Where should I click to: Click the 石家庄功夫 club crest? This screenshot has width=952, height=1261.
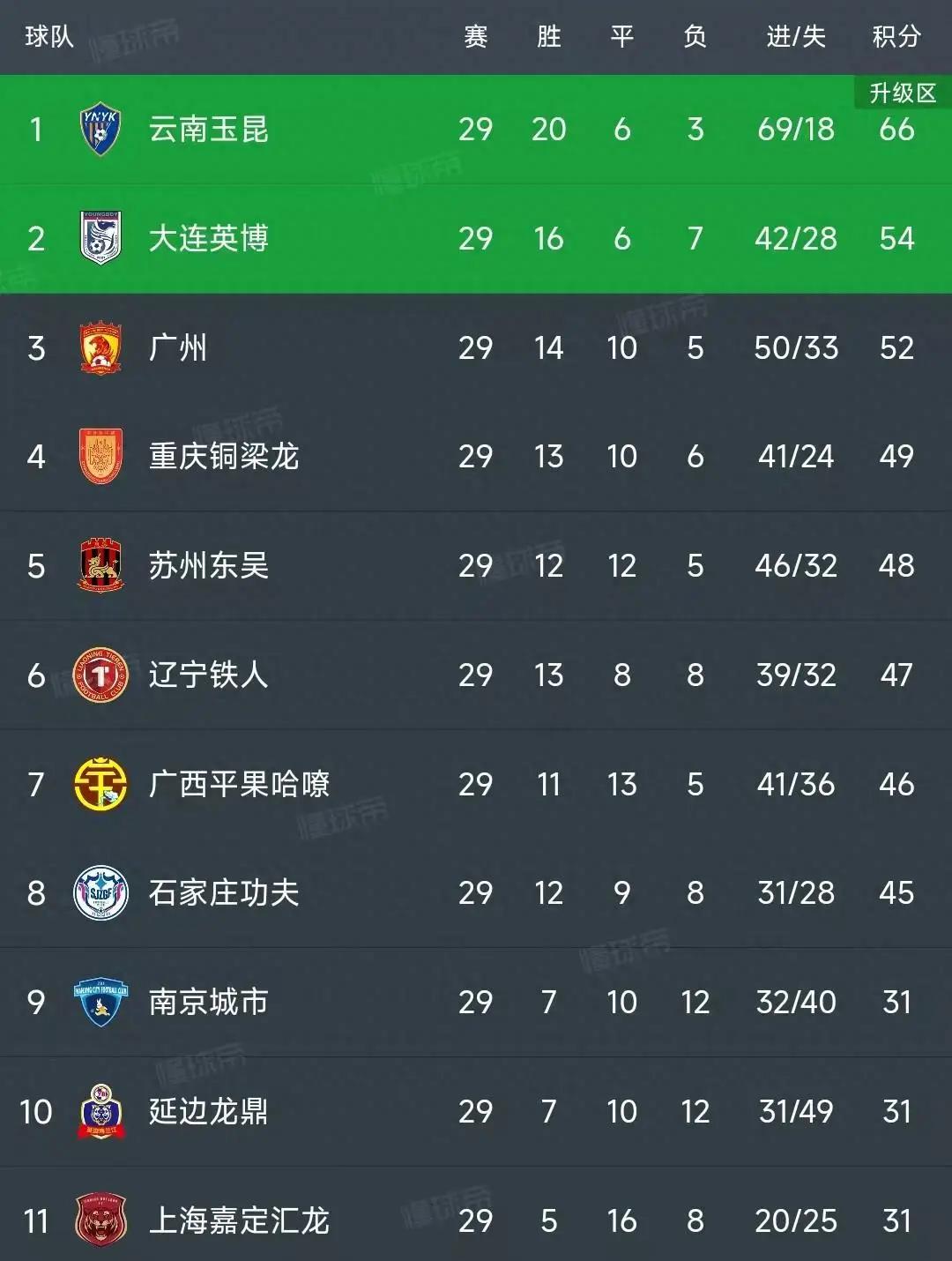coord(100,892)
